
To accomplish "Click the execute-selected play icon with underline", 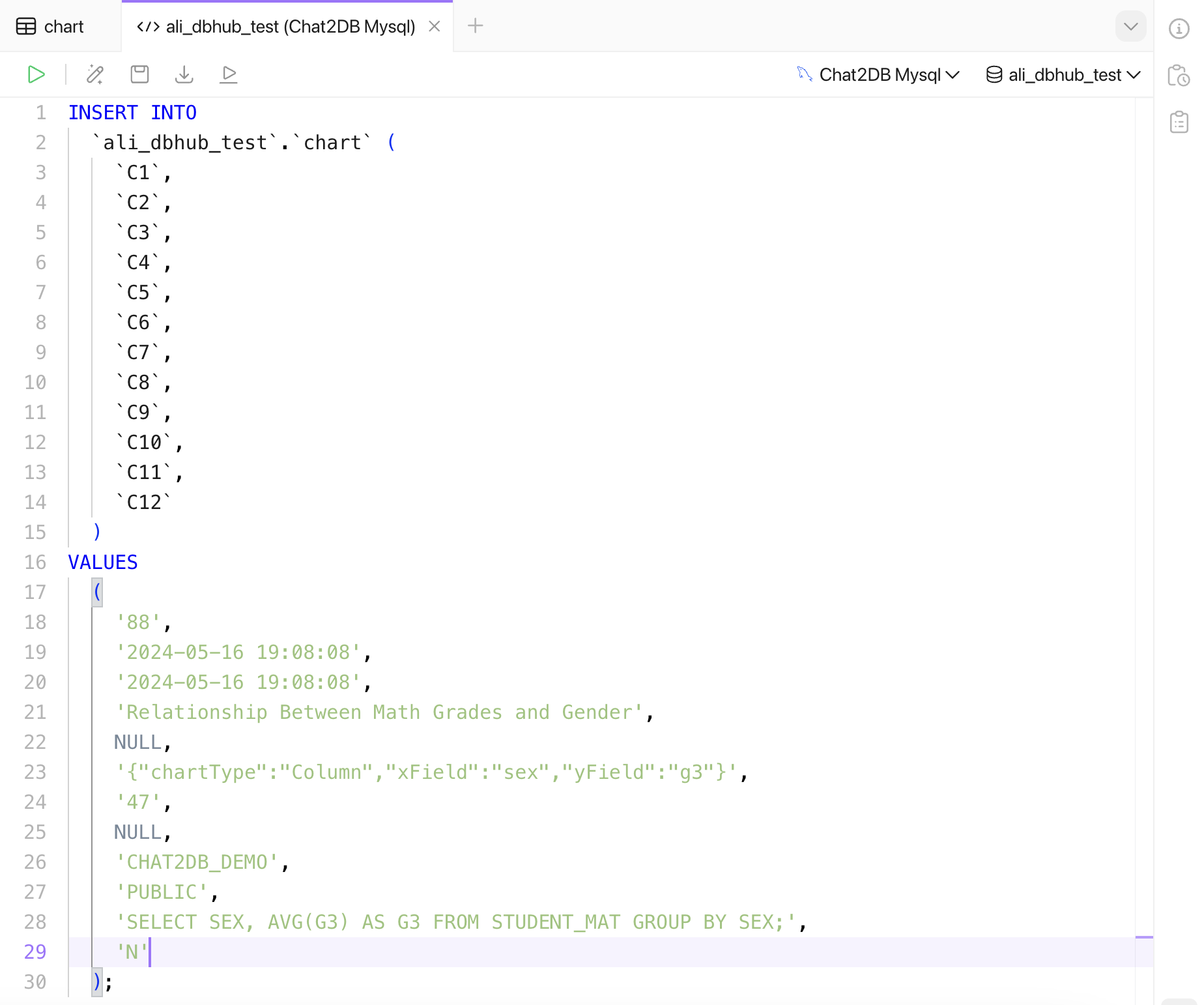I will (x=229, y=74).
